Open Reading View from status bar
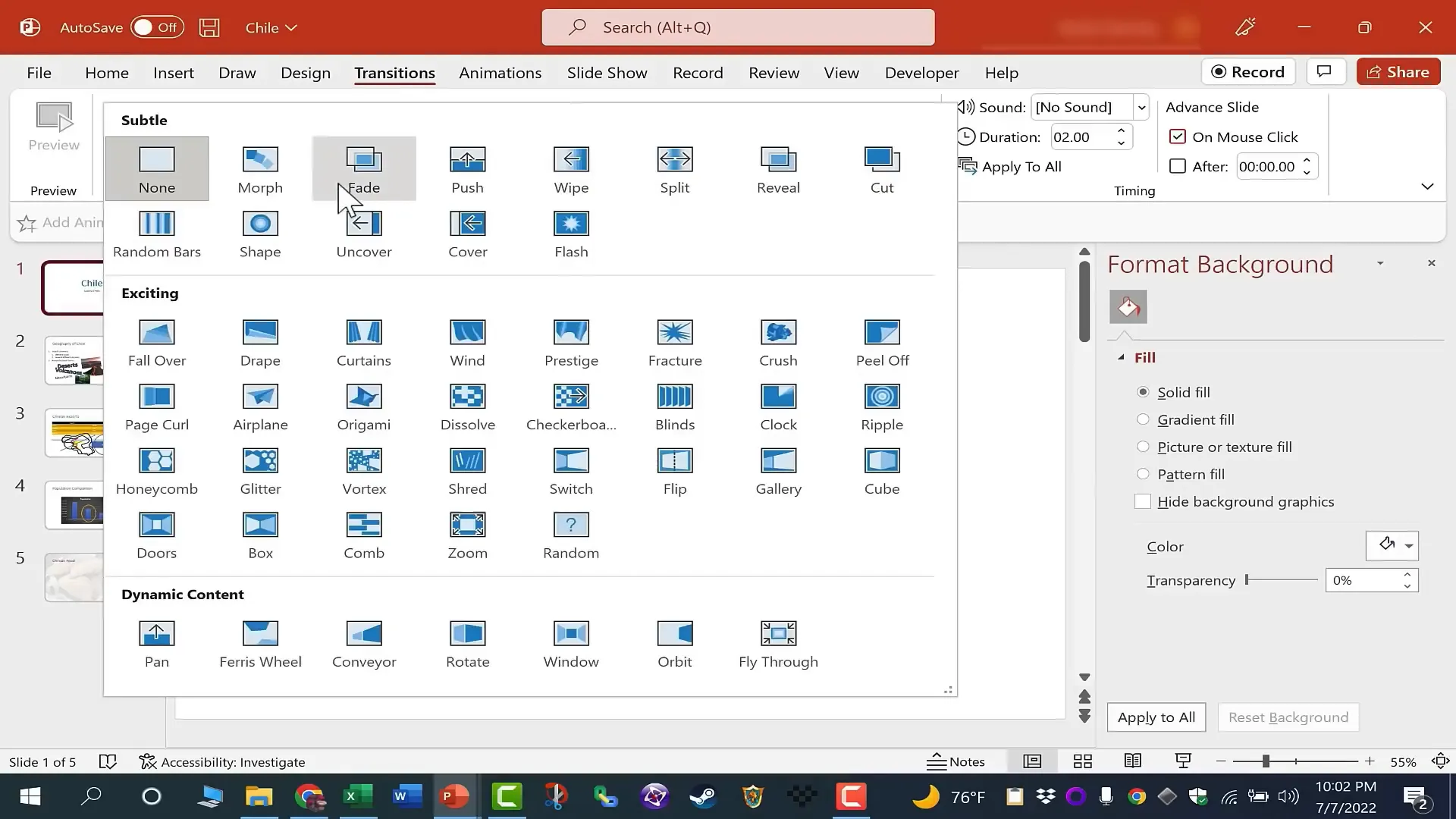 [x=1133, y=761]
